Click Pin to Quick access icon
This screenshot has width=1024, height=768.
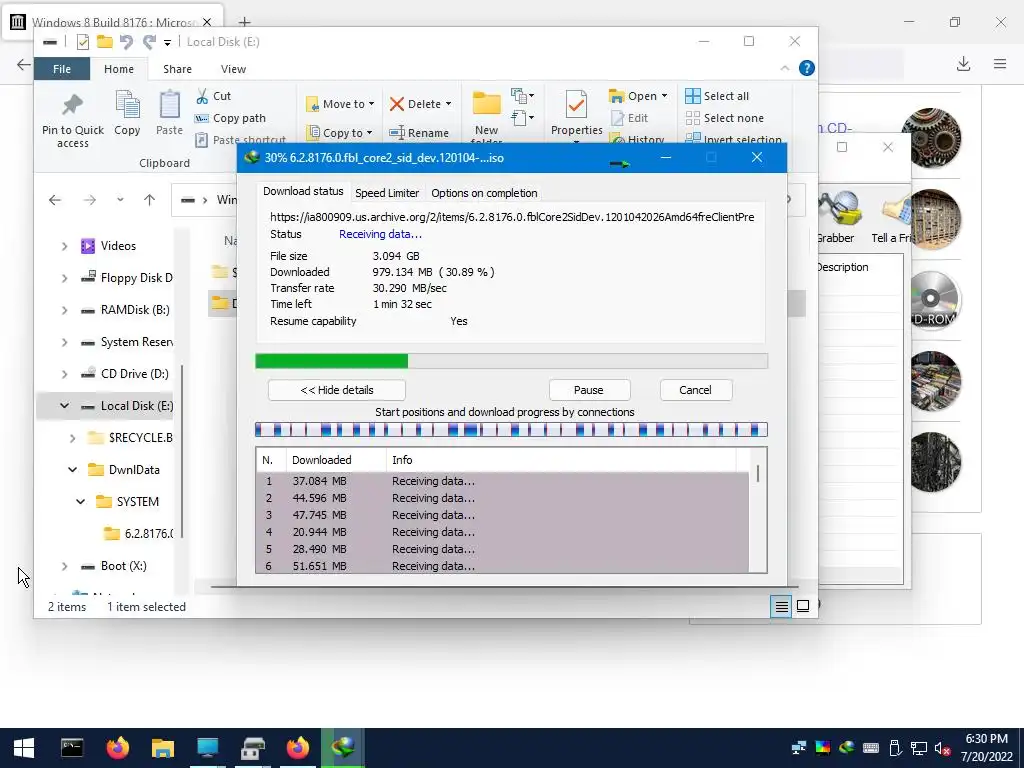(72, 104)
